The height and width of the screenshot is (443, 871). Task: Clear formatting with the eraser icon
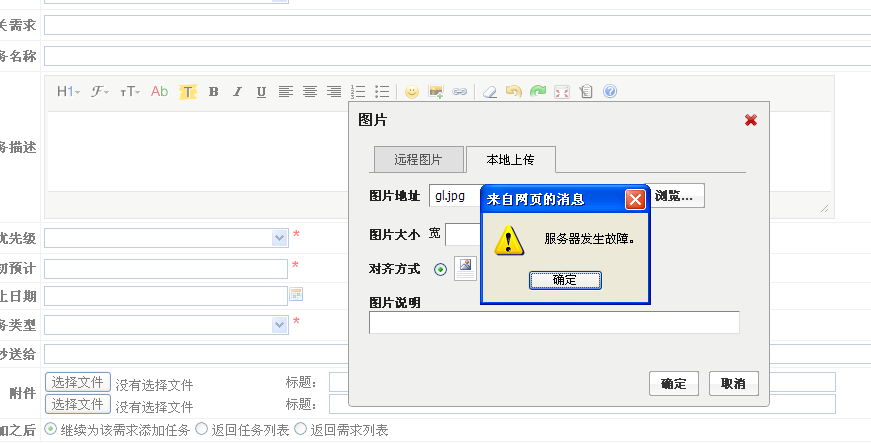tap(489, 92)
